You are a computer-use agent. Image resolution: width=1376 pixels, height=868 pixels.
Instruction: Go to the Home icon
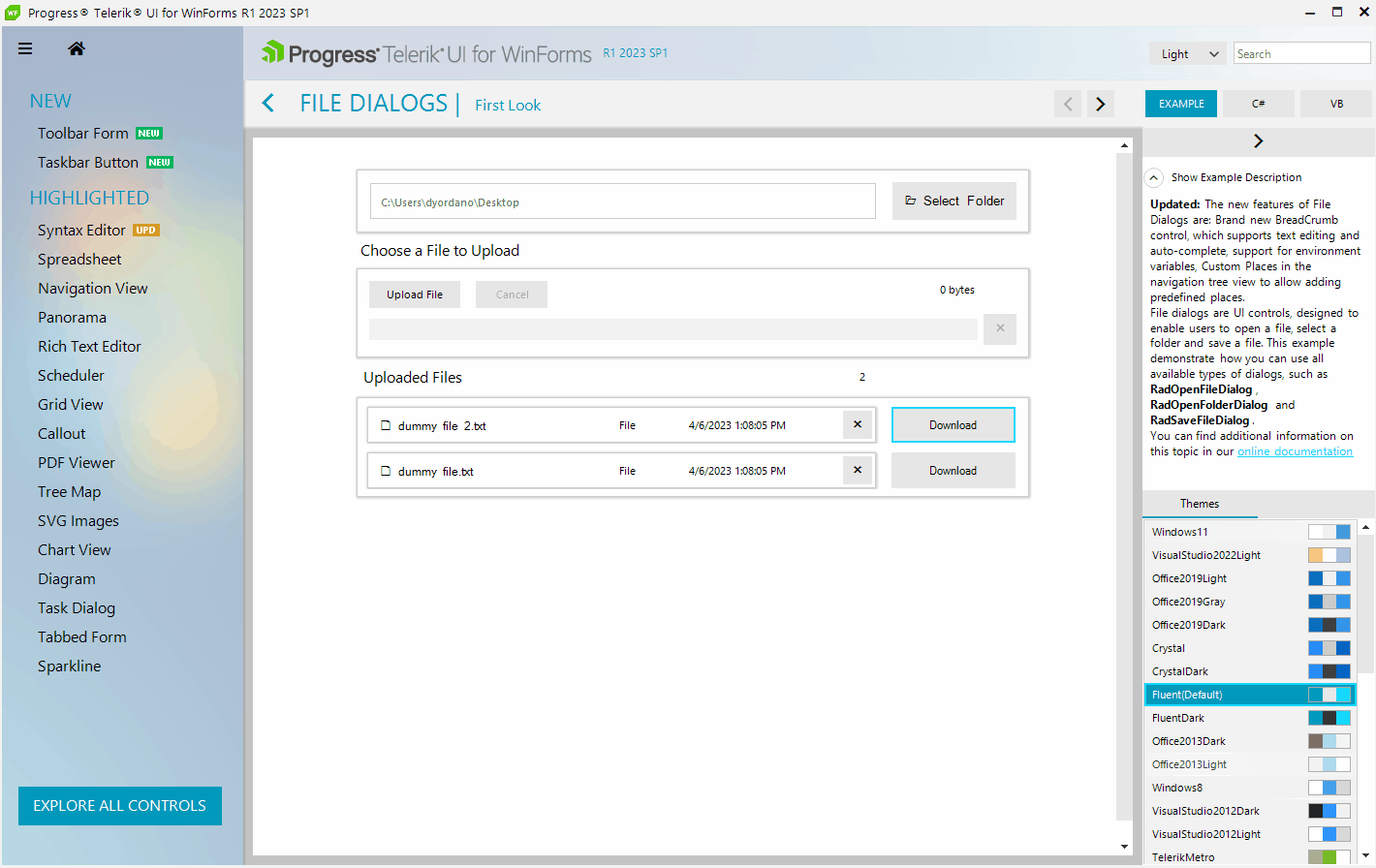[x=77, y=48]
